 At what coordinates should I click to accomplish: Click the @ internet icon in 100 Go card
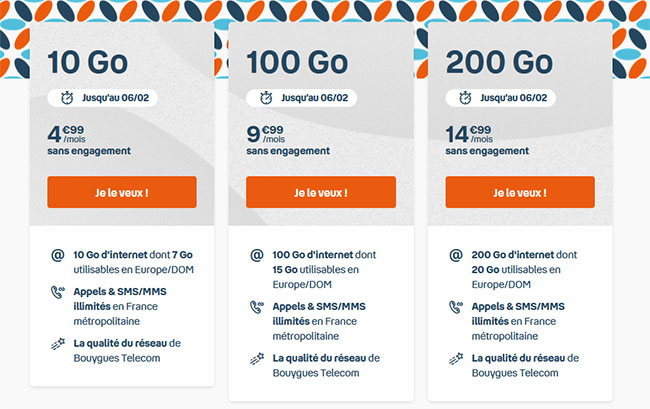(257, 255)
